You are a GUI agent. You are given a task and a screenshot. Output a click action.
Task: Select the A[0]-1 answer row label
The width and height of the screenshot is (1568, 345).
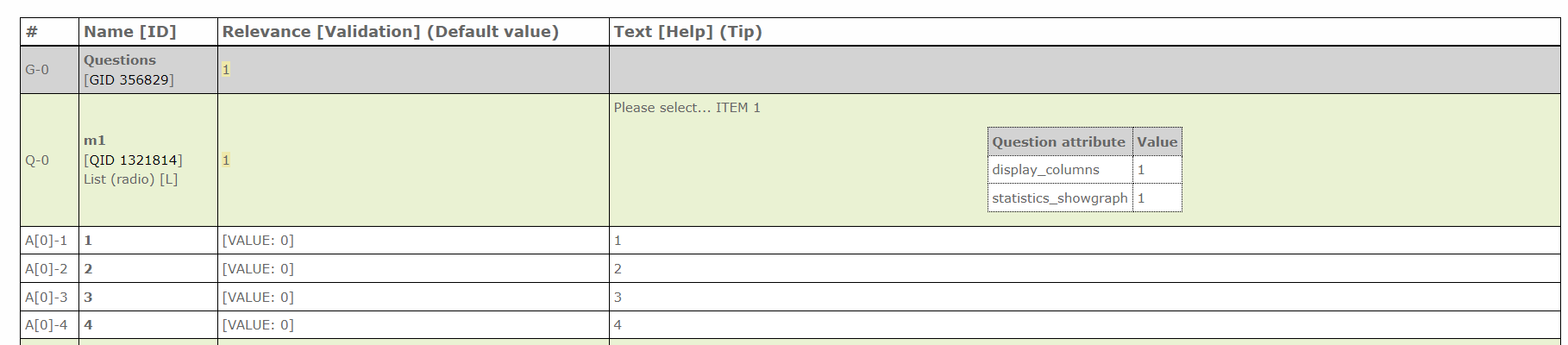46,241
